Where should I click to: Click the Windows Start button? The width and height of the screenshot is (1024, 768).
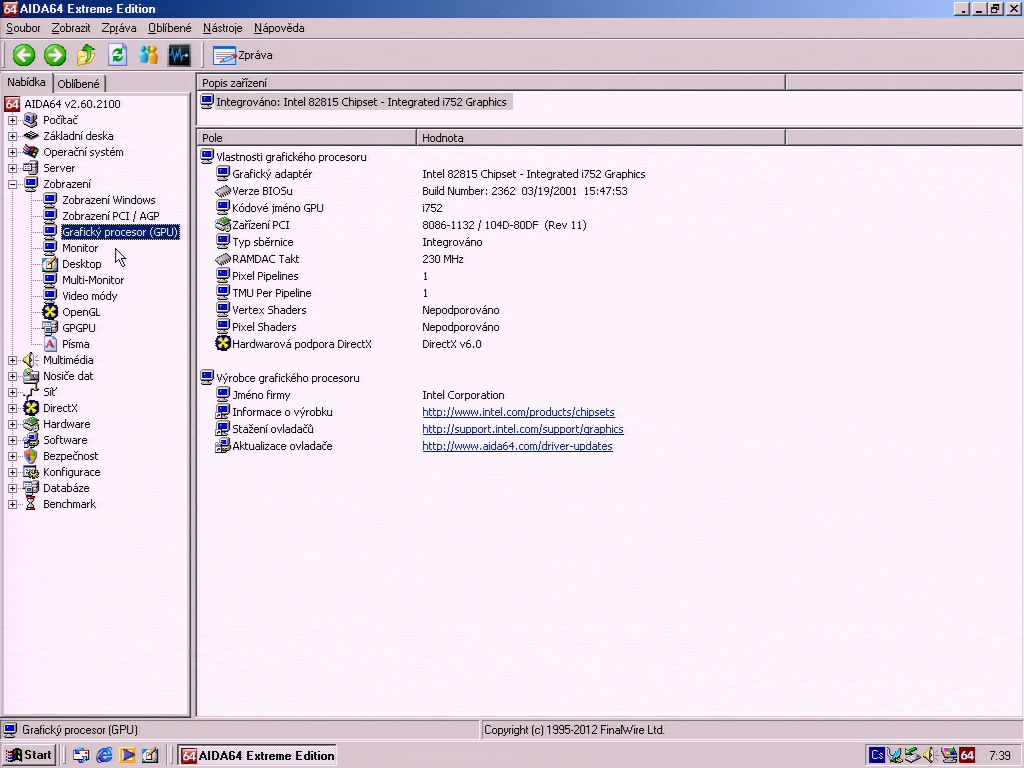pos(29,756)
